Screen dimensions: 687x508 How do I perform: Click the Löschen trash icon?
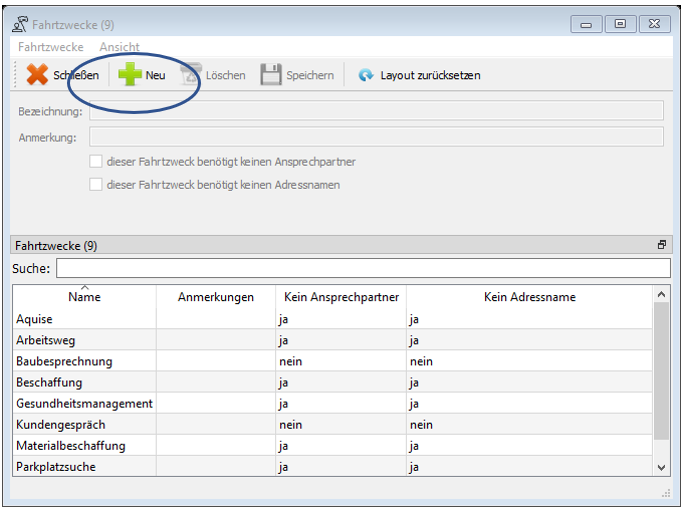pos(190,75)
